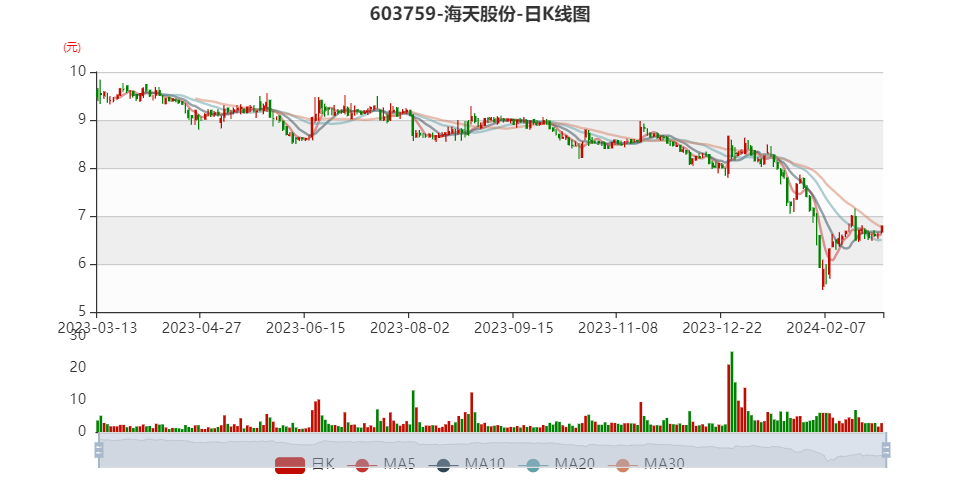Screen dimensions: 960x480
Task: Click the 2023-04-27 date axis label
Action: [200, 328]
